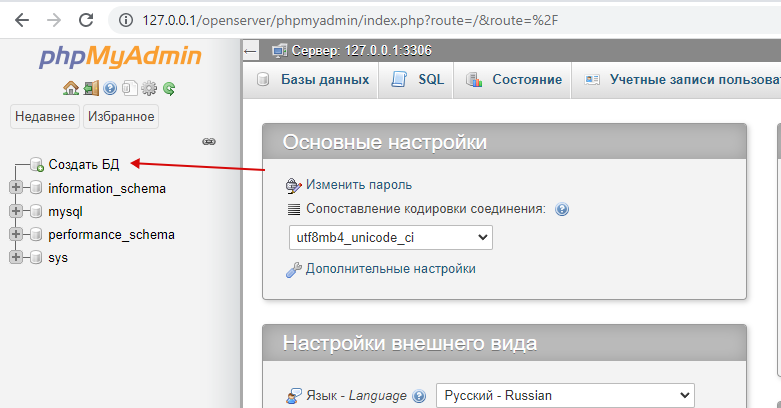
Task: Open navigation panel settings gear icon
Action: 149,89
